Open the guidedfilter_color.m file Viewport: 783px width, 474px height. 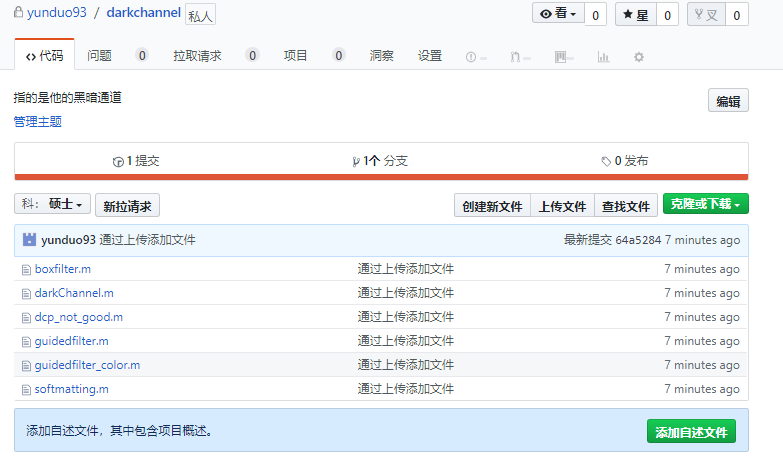[87, 365]
